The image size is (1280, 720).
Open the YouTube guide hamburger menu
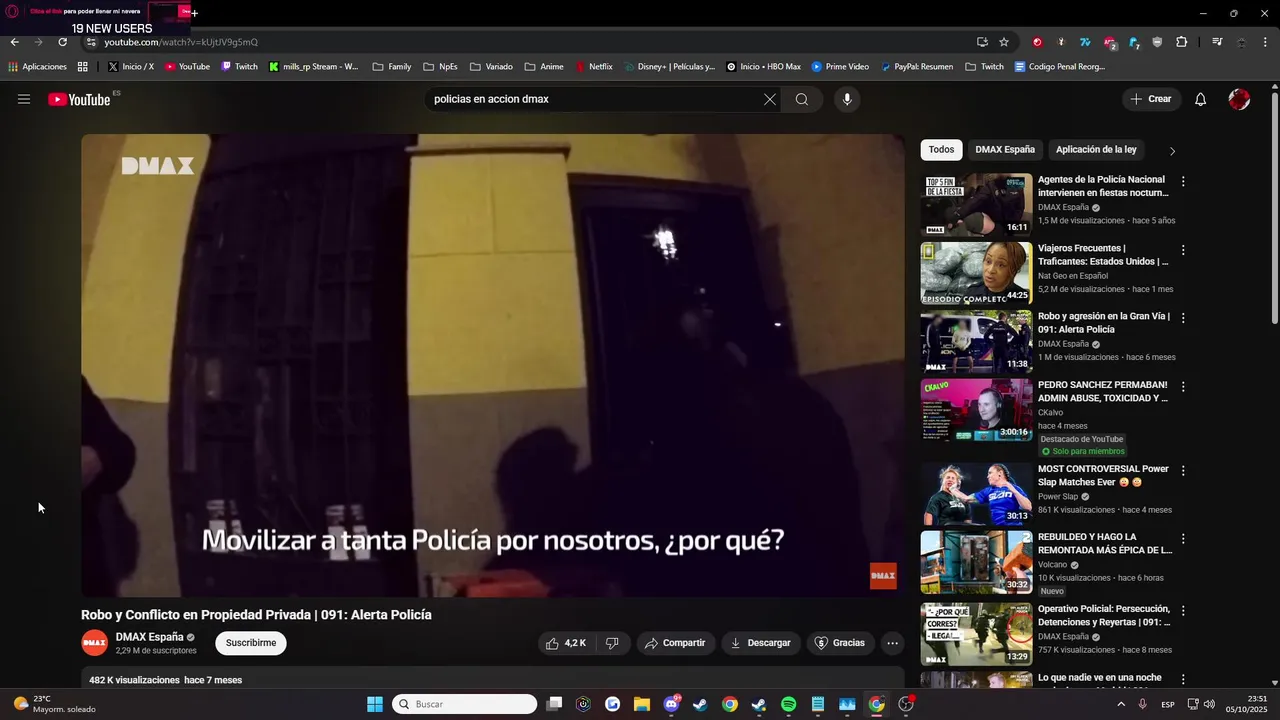24,99
